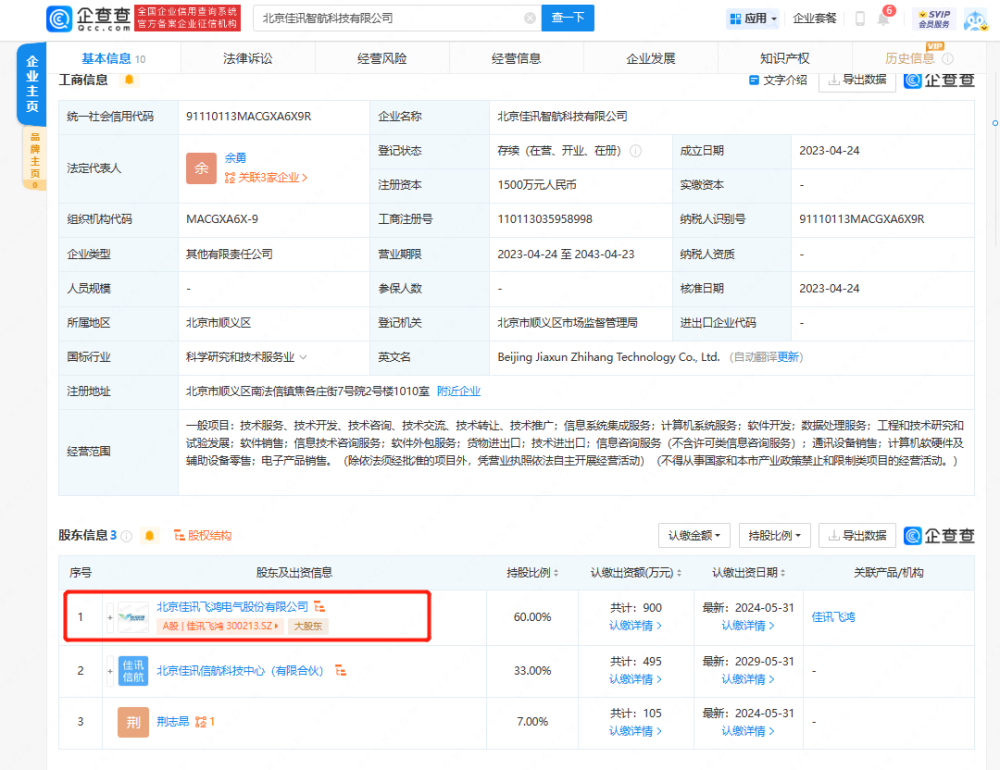Open info icon next to 登记状态 value
The width and height of the screenshot is (1000, 770).
(636, 151)
